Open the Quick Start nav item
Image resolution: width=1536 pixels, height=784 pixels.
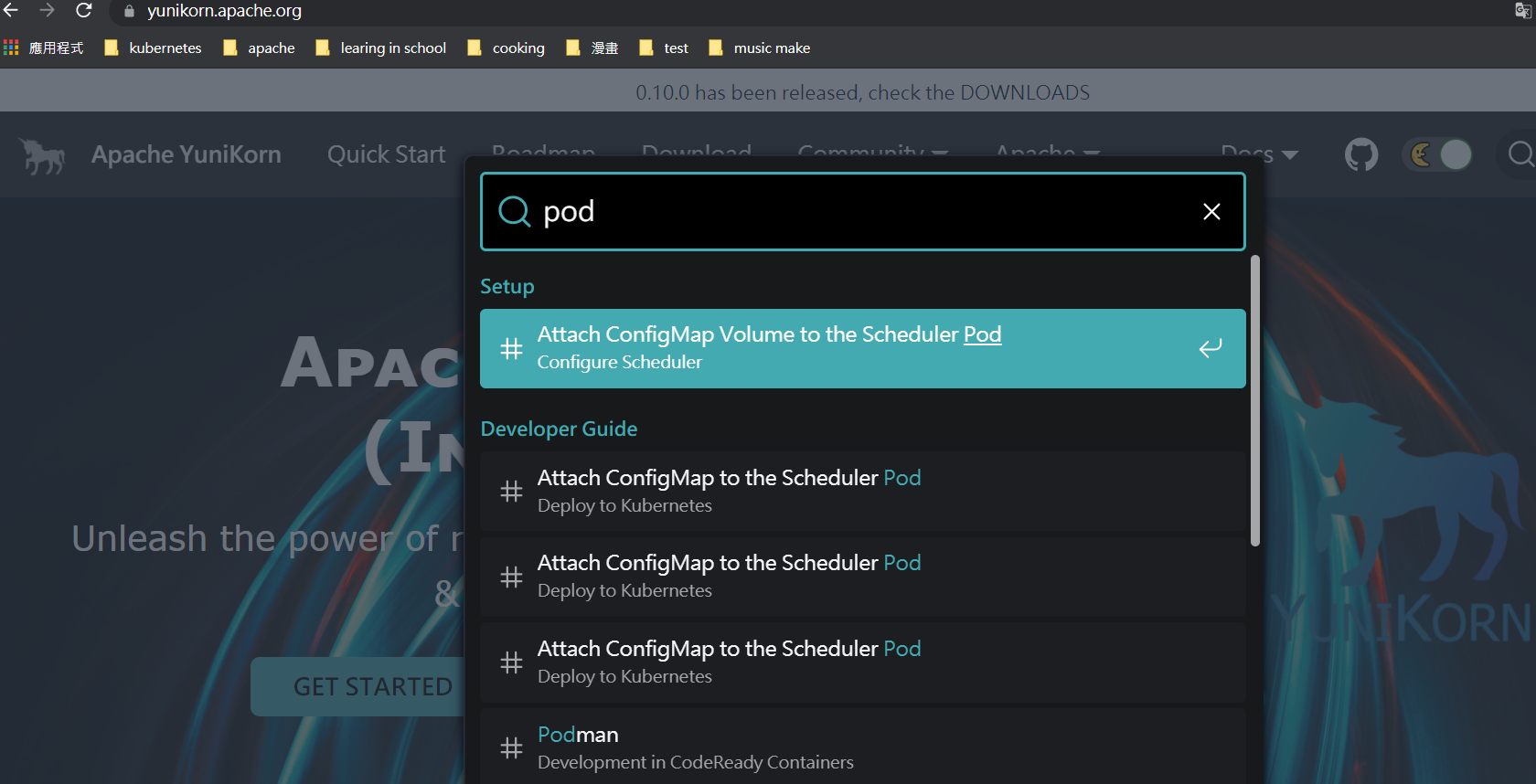pos(387,154)
